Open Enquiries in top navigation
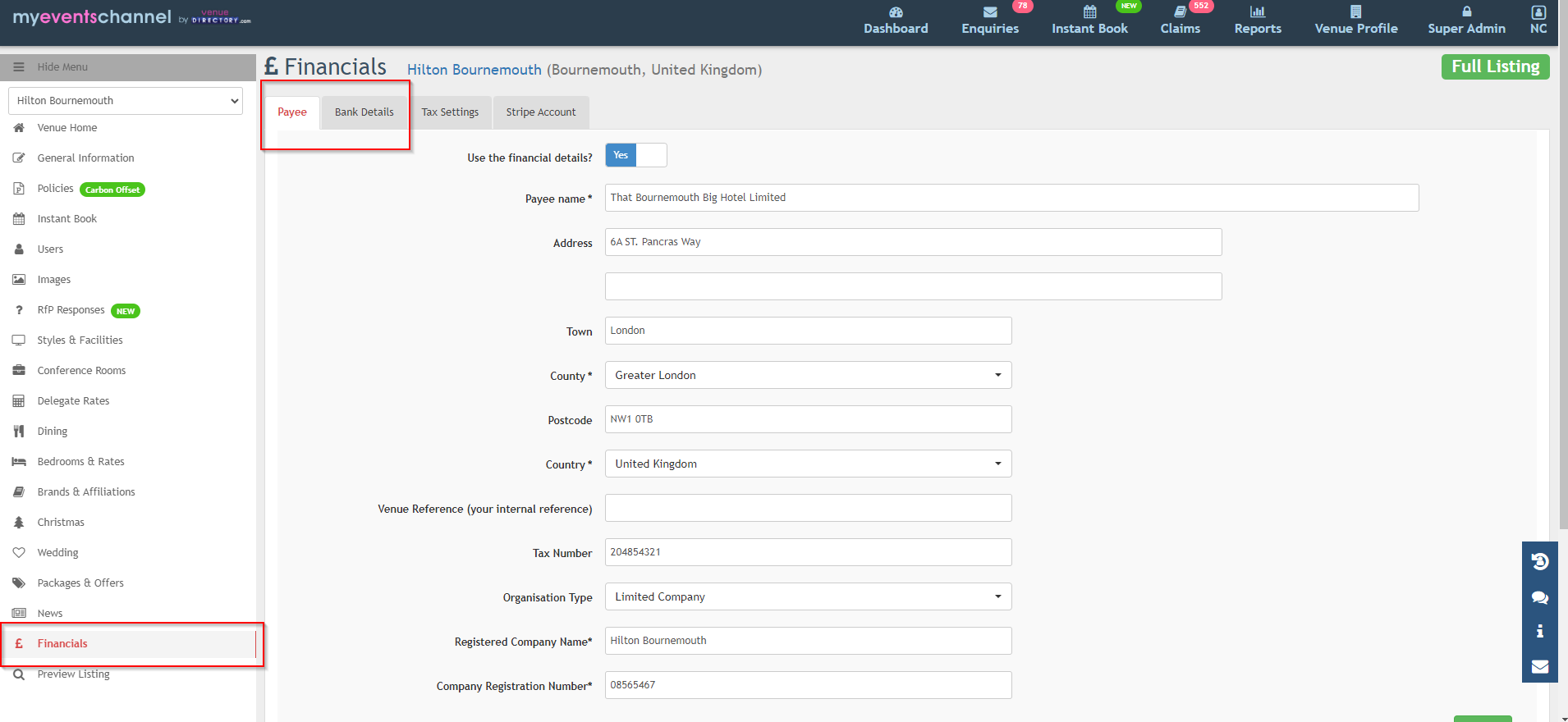The height and width of the screenshot is (722, 1568). point(990,21)
